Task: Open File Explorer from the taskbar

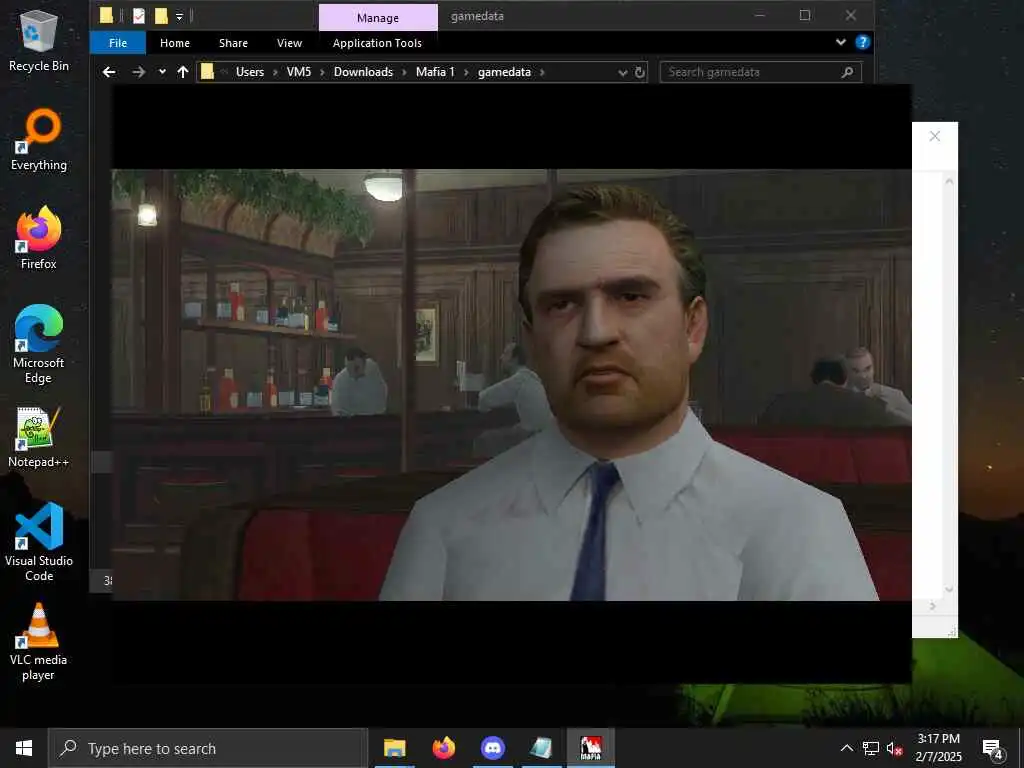Action: (394, 748)
